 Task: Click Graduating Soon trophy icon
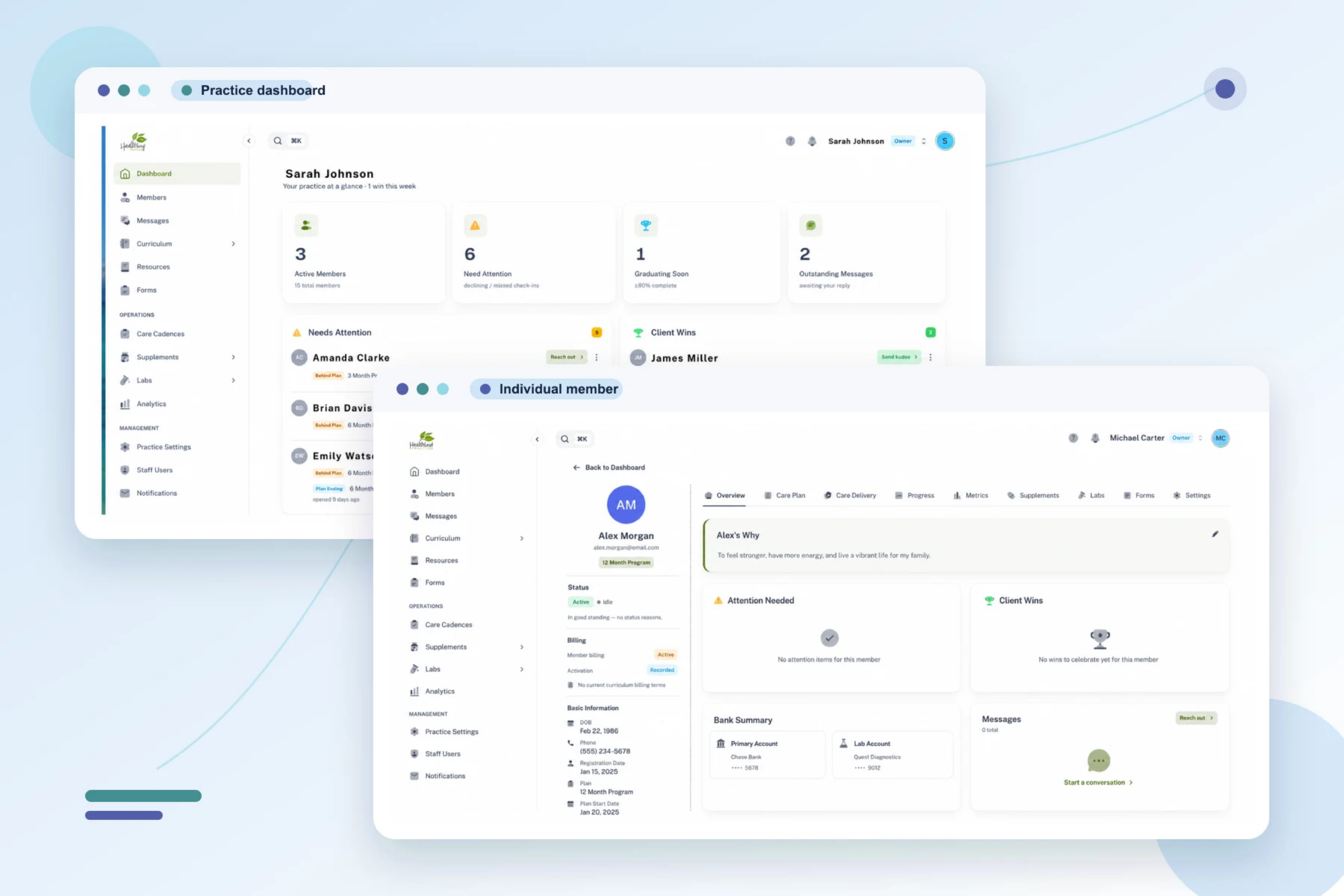646,226
